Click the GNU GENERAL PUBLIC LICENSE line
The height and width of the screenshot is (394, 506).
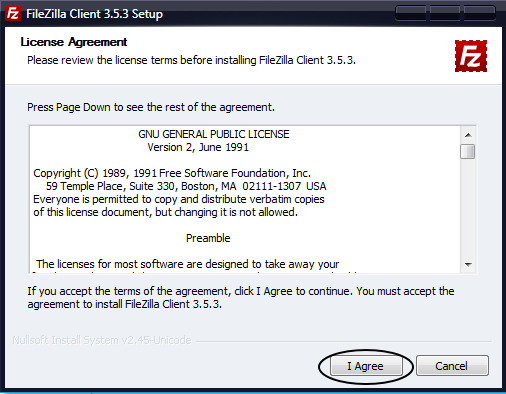click(214, 134)
